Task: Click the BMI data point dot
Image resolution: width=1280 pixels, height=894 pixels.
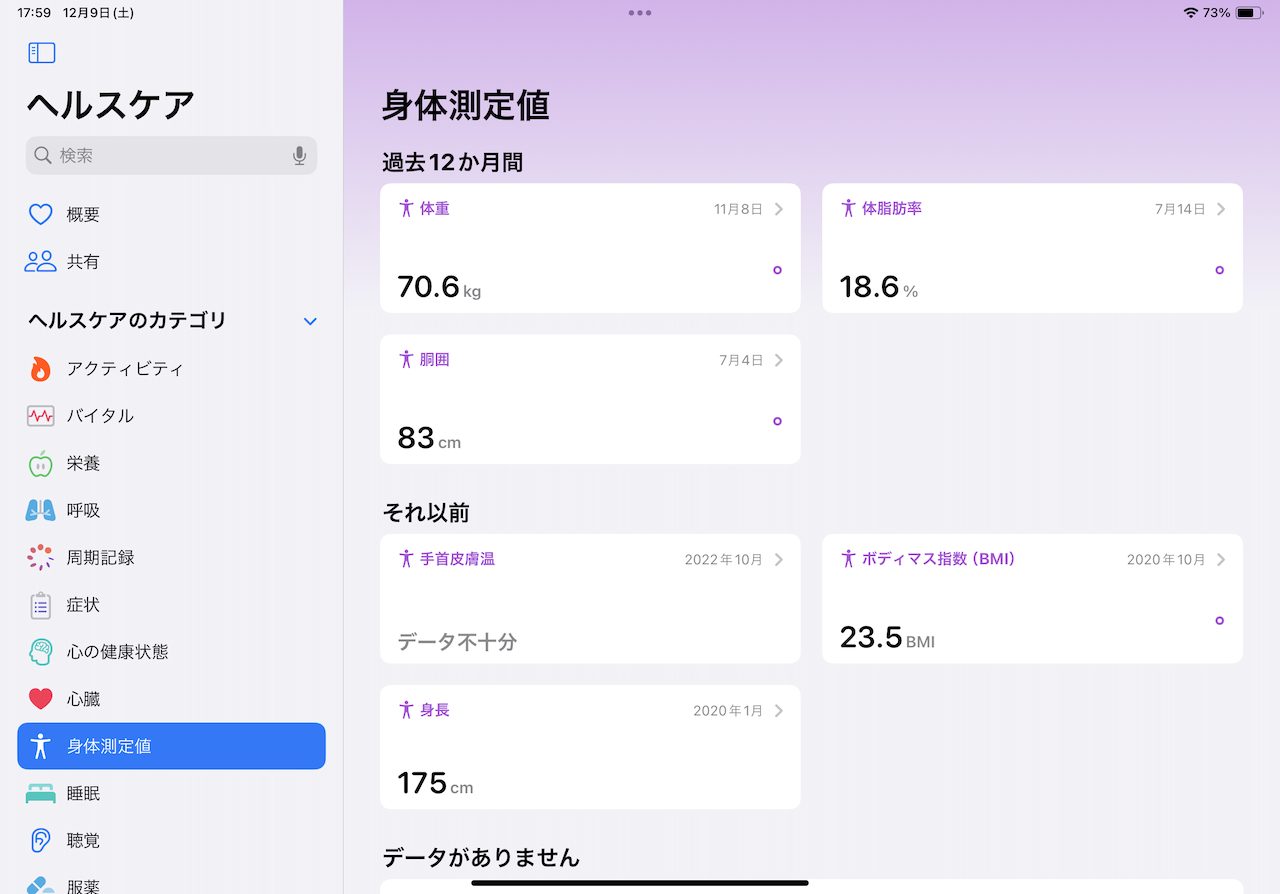Action: pos(1219,620)
